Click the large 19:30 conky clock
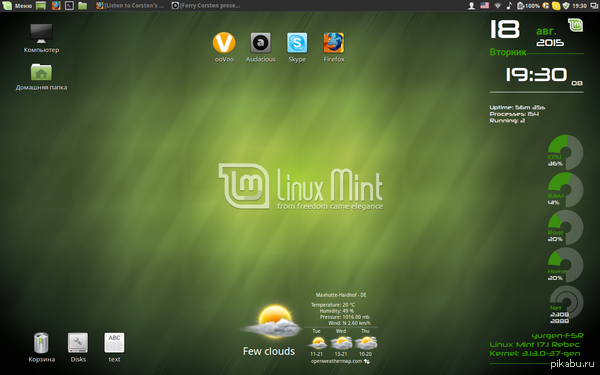This screenshot has height=375, width=600. [x=536, y=75]
